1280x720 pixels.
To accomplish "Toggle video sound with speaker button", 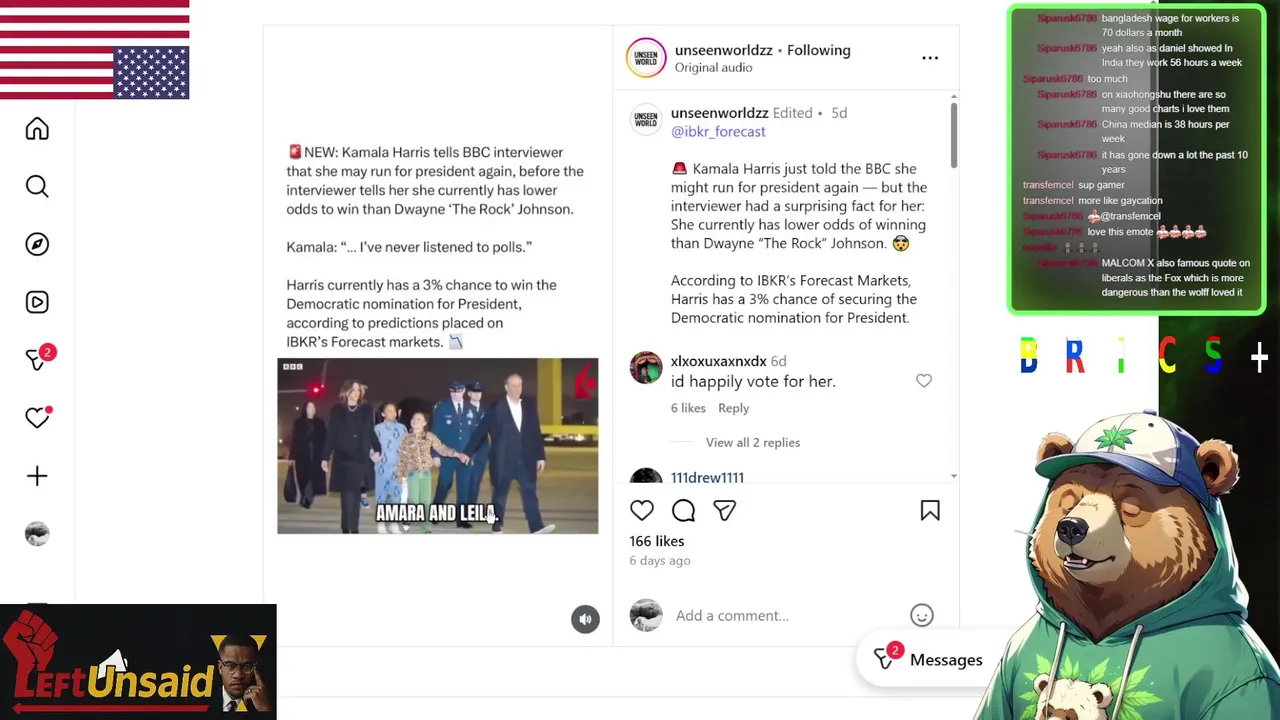I will click(585, 619).
